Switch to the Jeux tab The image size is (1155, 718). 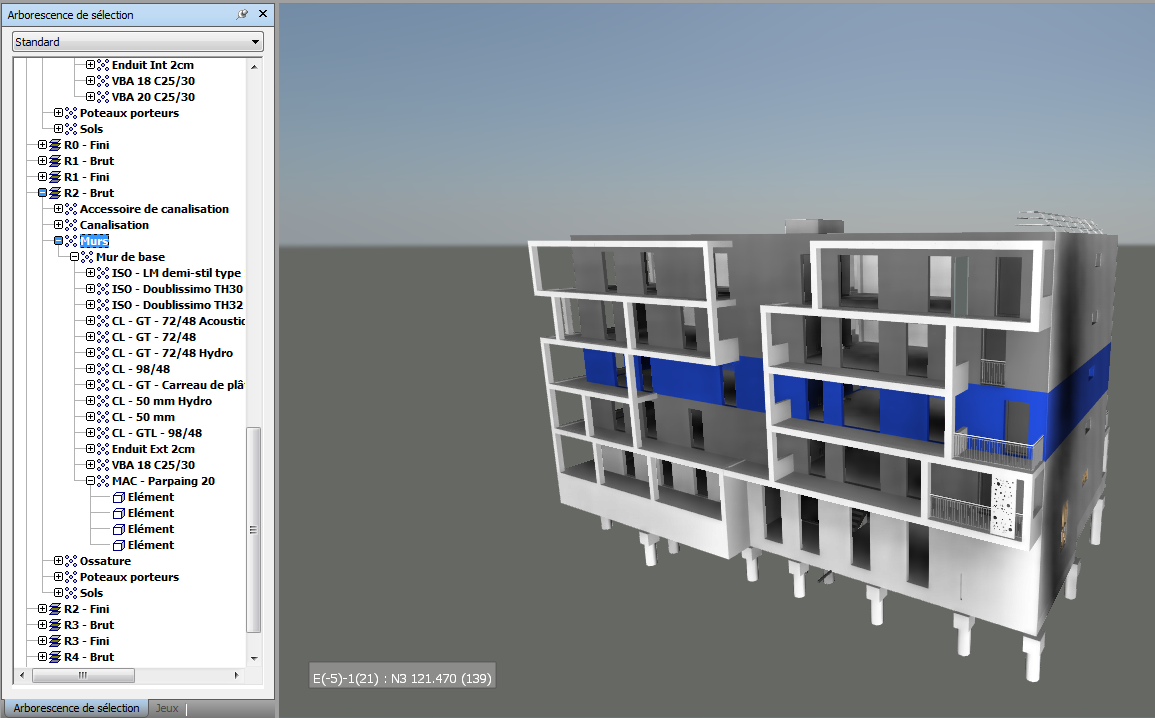(167, 708)
